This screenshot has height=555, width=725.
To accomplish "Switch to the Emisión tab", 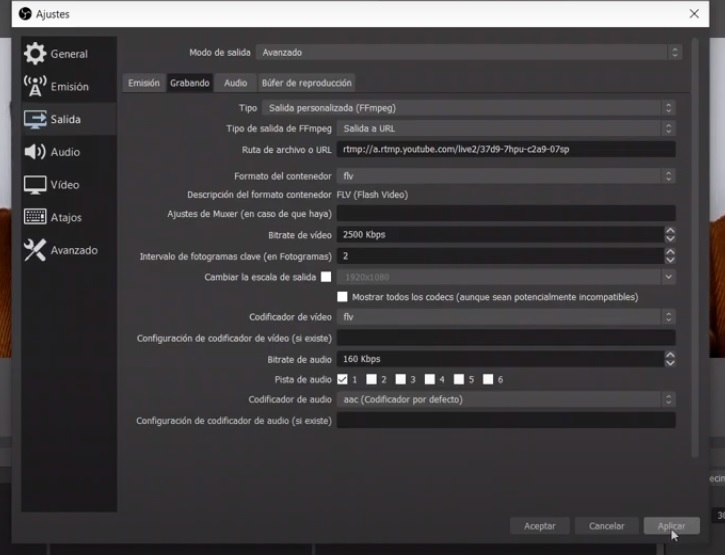I will (x=143, y=83).
